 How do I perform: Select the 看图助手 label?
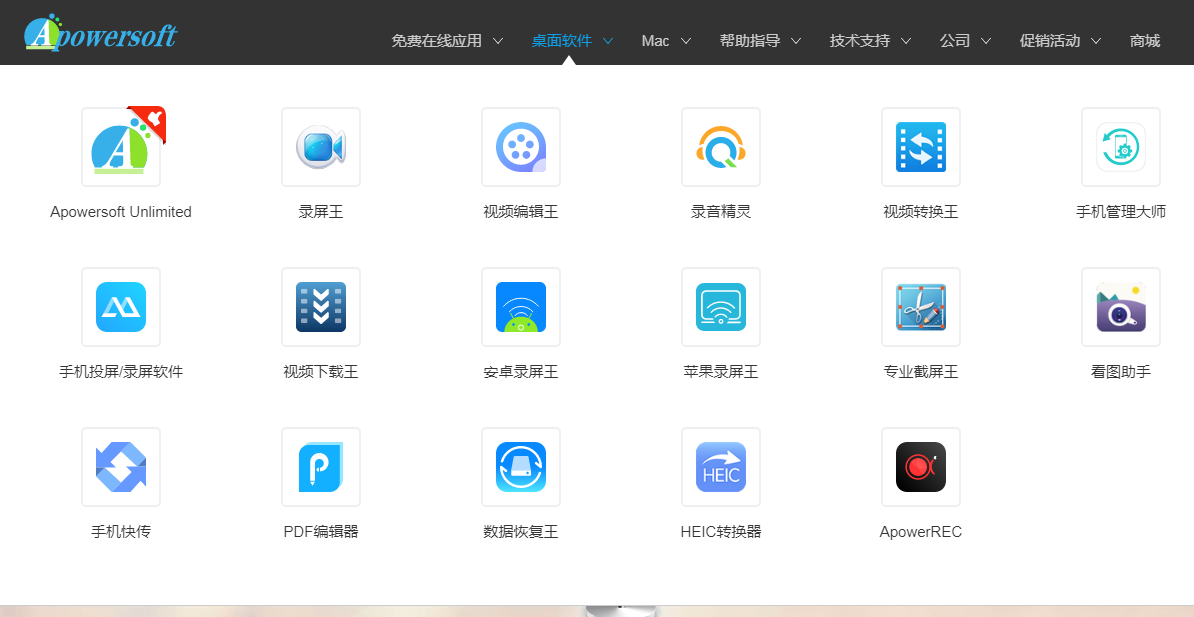pyautogui.click(x=1121, y=372)
